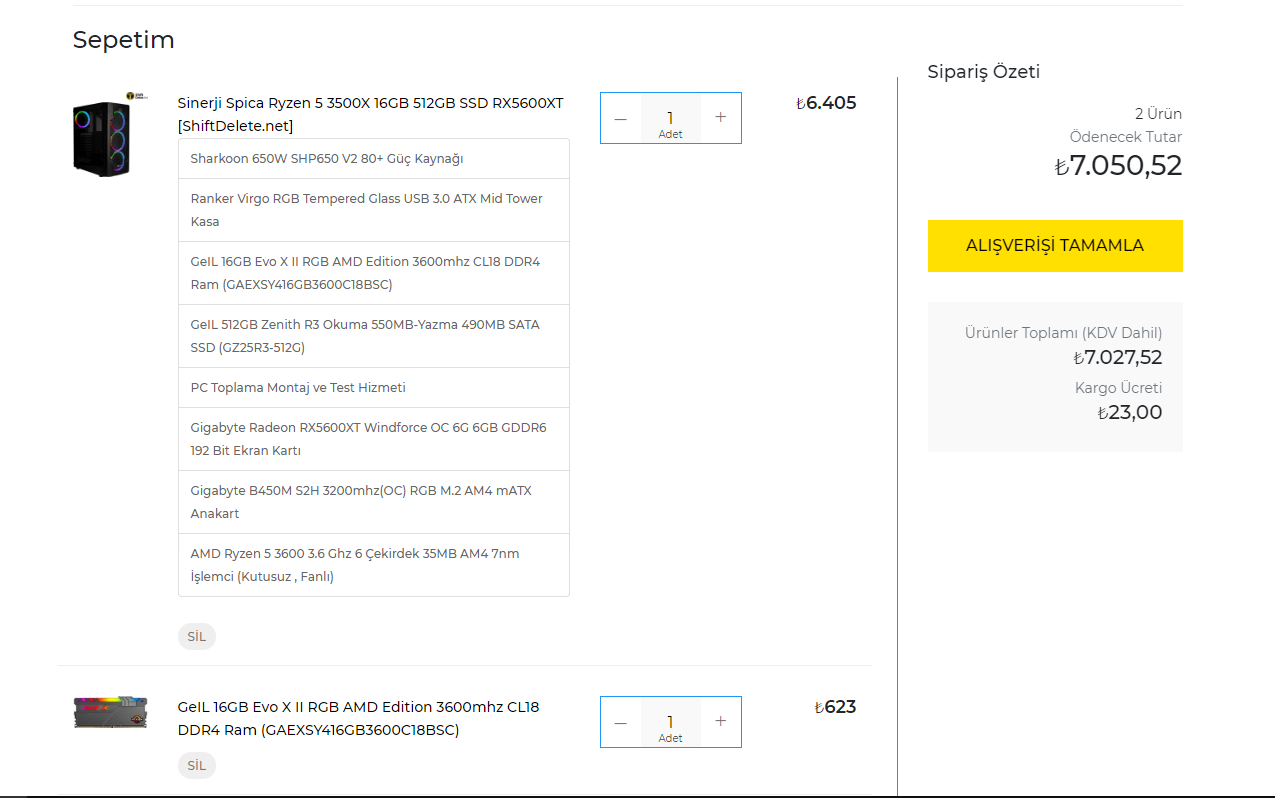Decrease quantity of GeIL 16GB RAM
Image resolution: width=1275 pixels, height=798 pixels.
621,722
